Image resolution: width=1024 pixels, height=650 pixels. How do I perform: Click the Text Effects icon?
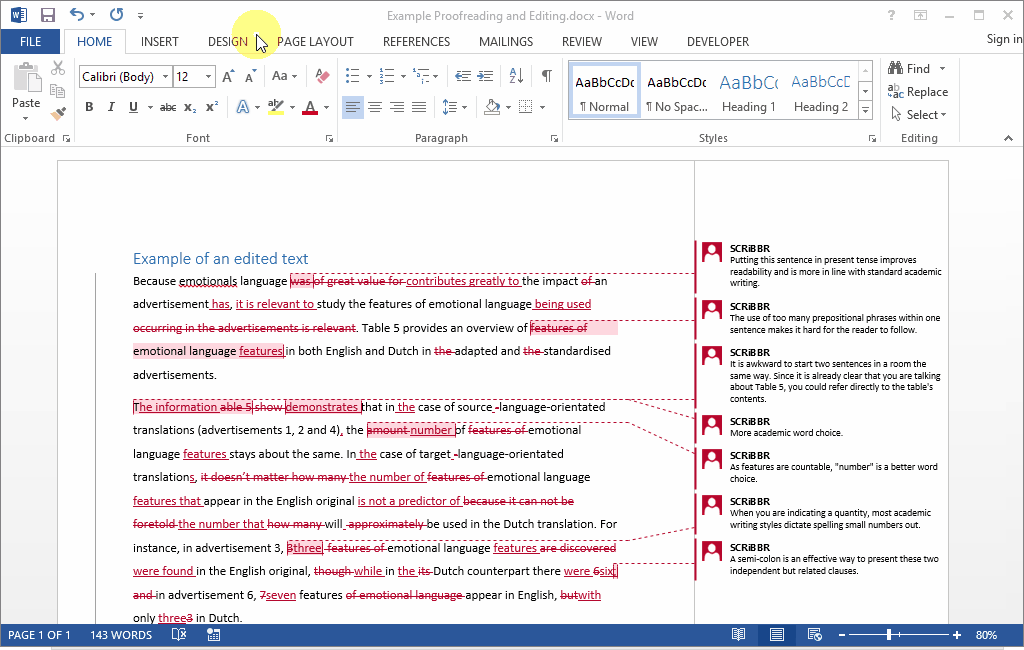[243, 107]
